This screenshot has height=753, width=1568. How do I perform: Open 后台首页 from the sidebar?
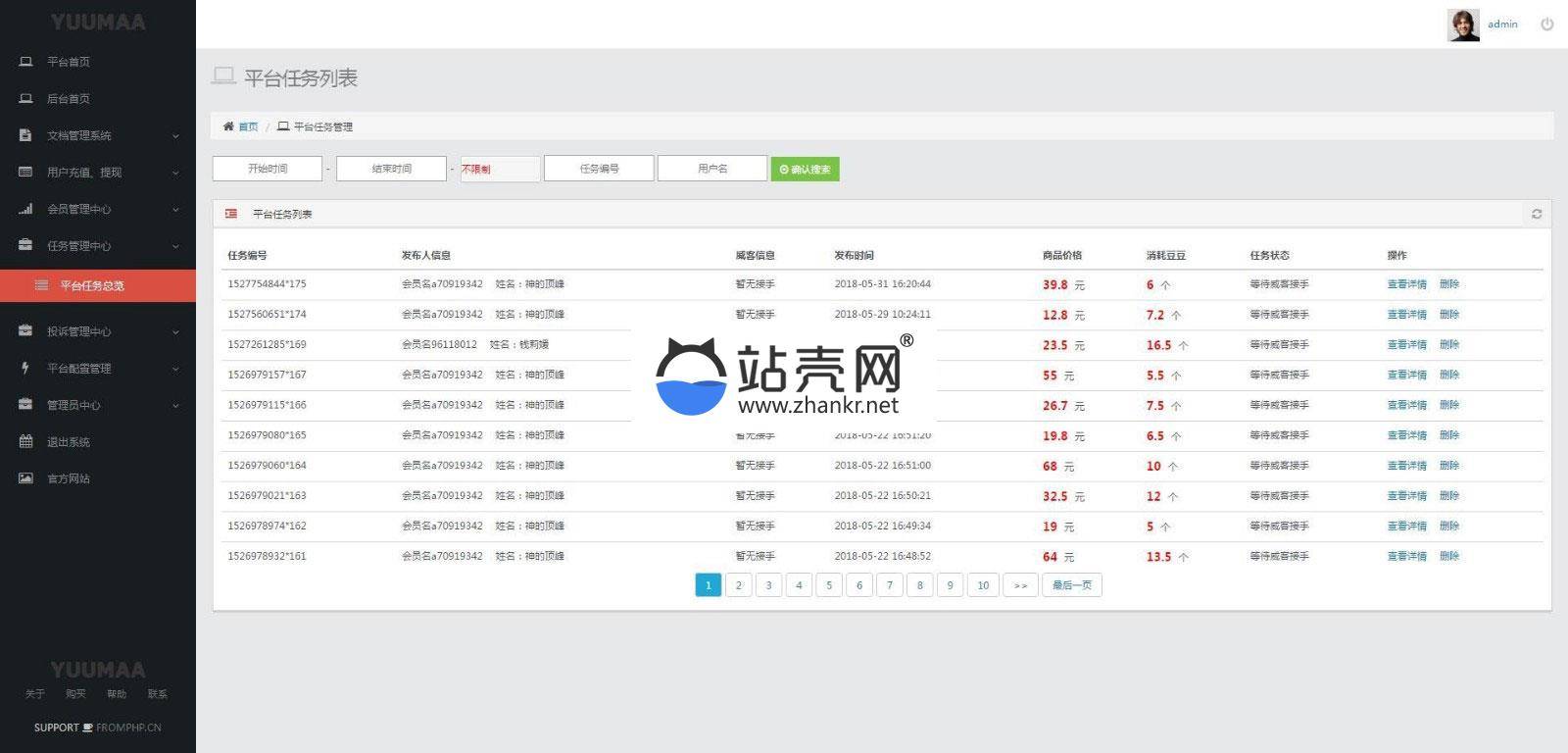(x=69, y=99)
